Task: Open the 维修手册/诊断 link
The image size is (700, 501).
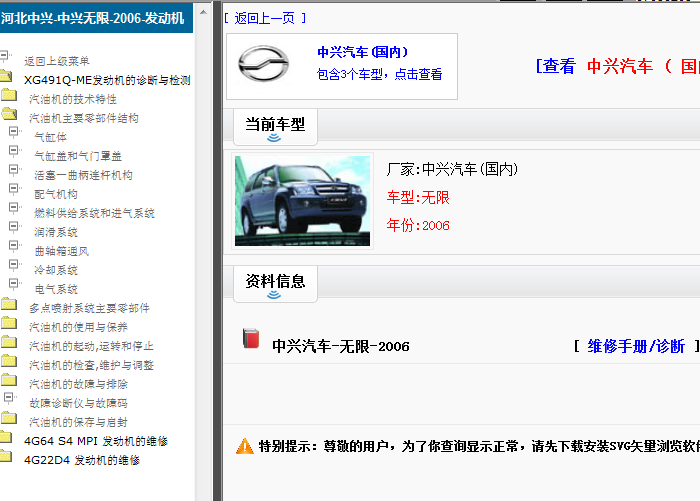Action: (x=636, y=346)
